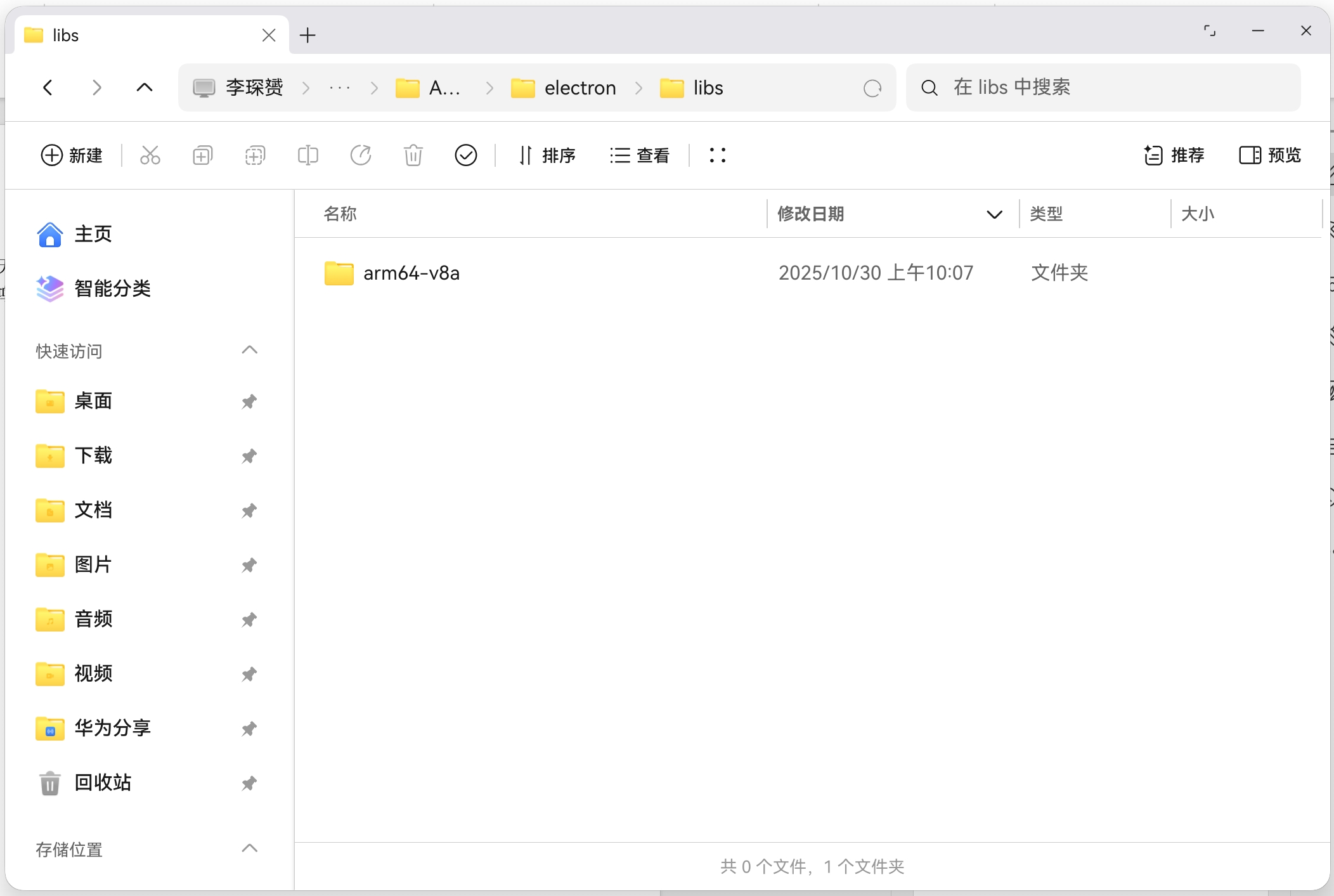The width and height of the screenshot is (1334, 896).
Task: Focus the 在 libs 中搜索 search field
Action: 1103,88
